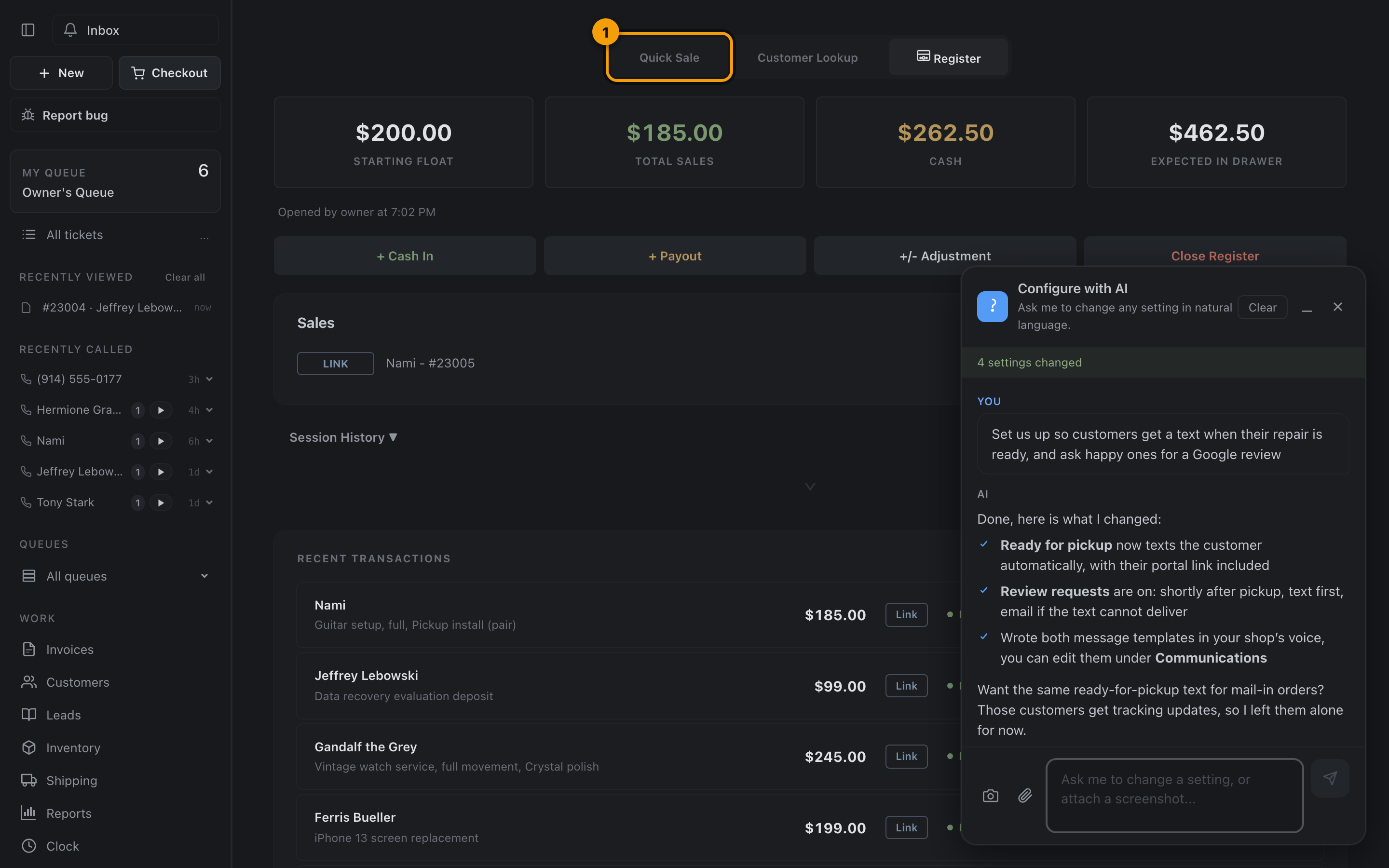The height and width of the screenshot is (868, 1389).
Task: Select the $200.00 Starting Float card
Action: point(404,142)
